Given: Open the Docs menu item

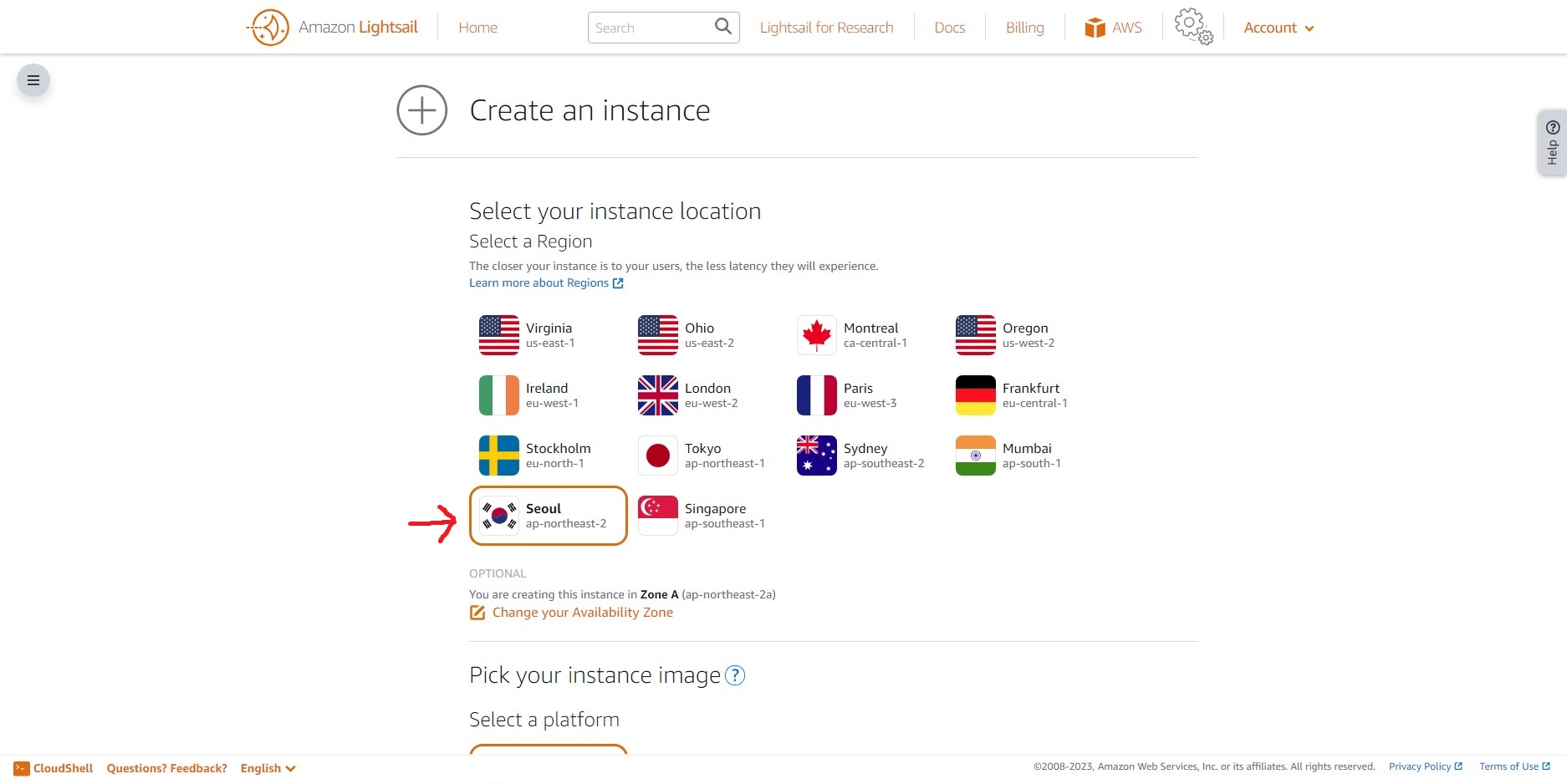Looking at the screenshot, I should (x=949, y=28).
